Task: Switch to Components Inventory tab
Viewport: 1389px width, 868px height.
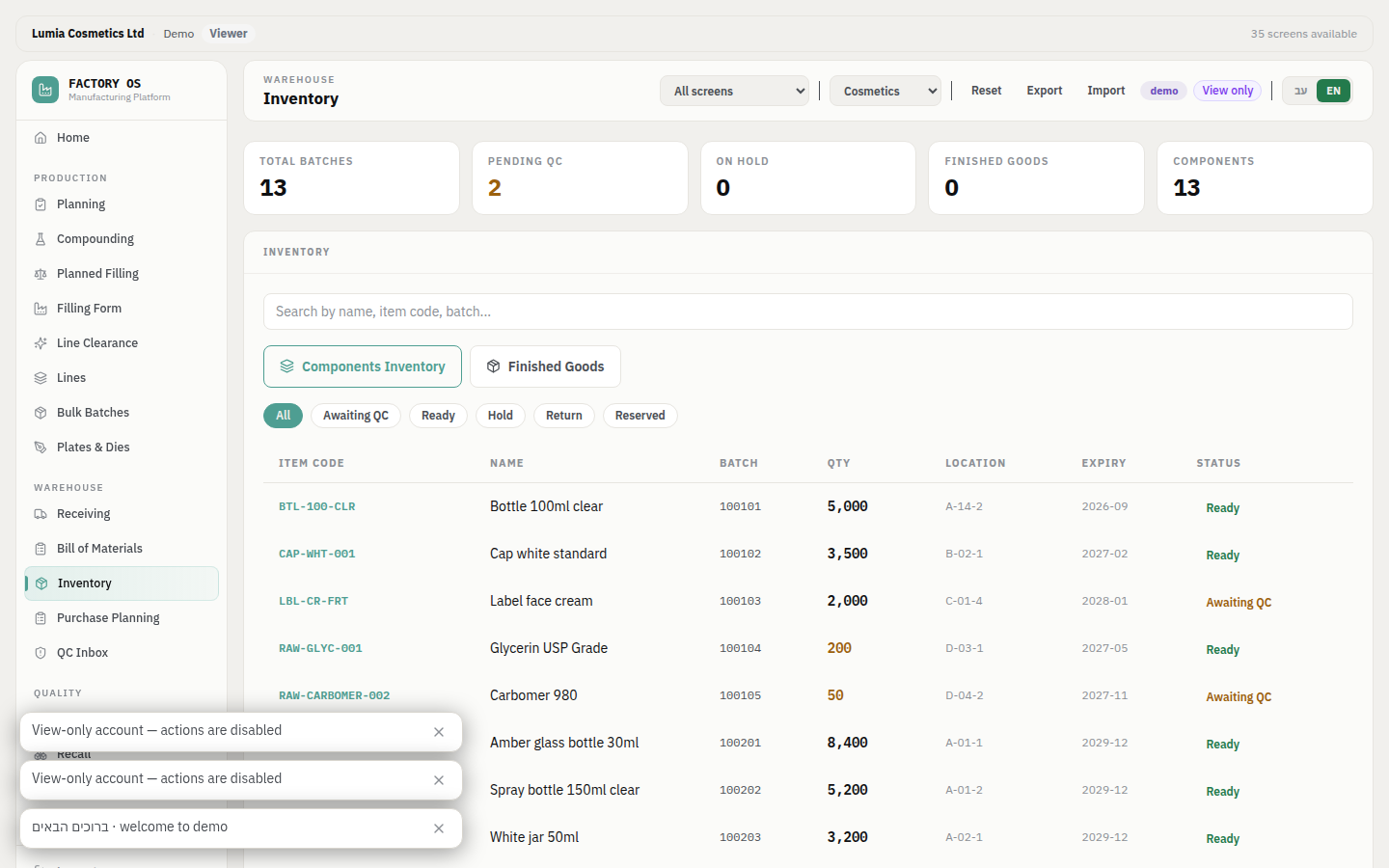Action: click(363, 366)
